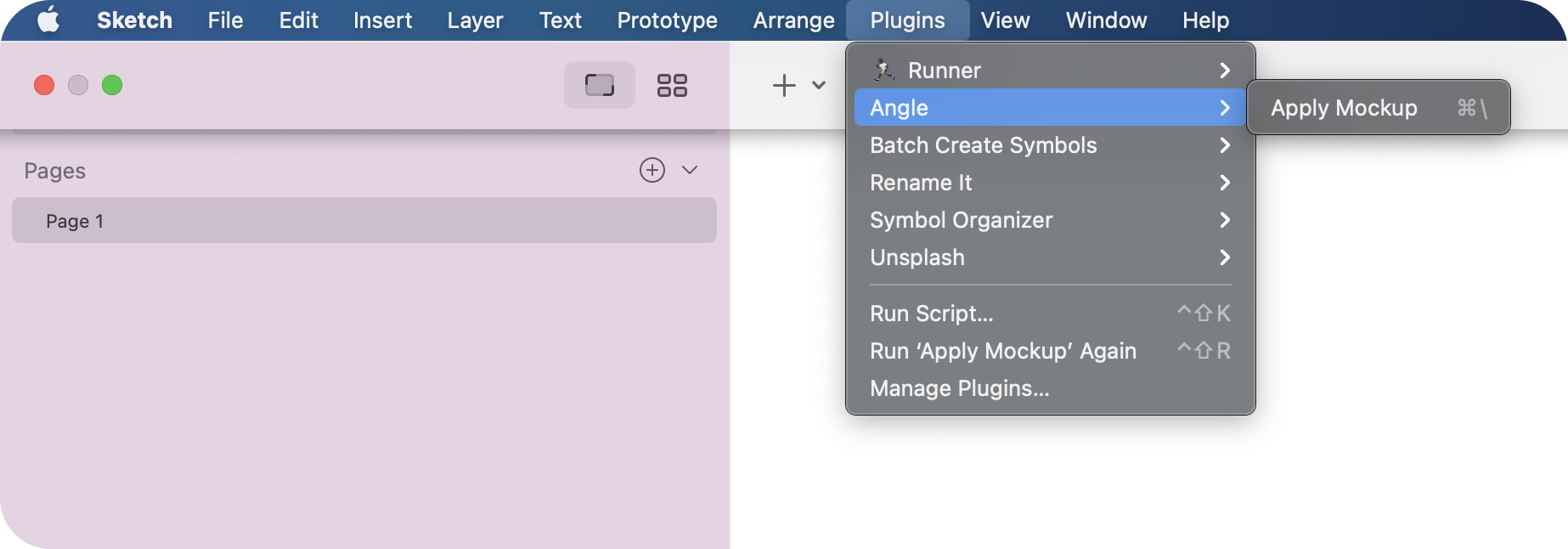The height and width of the screenshot is (549, 1568).
Task: Add a new page with plus icon
Action: pos(651,170)
